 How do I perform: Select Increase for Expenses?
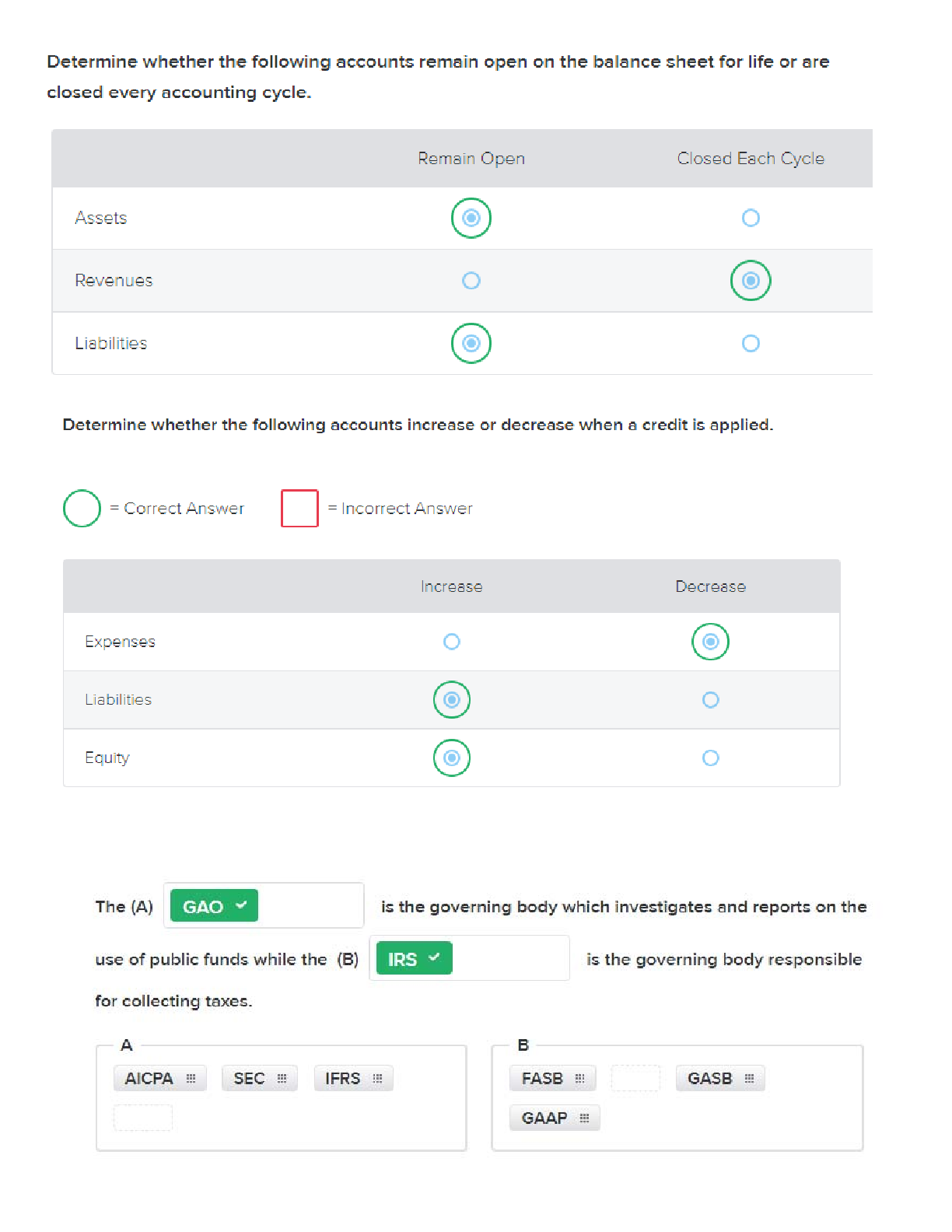[452, 642]
